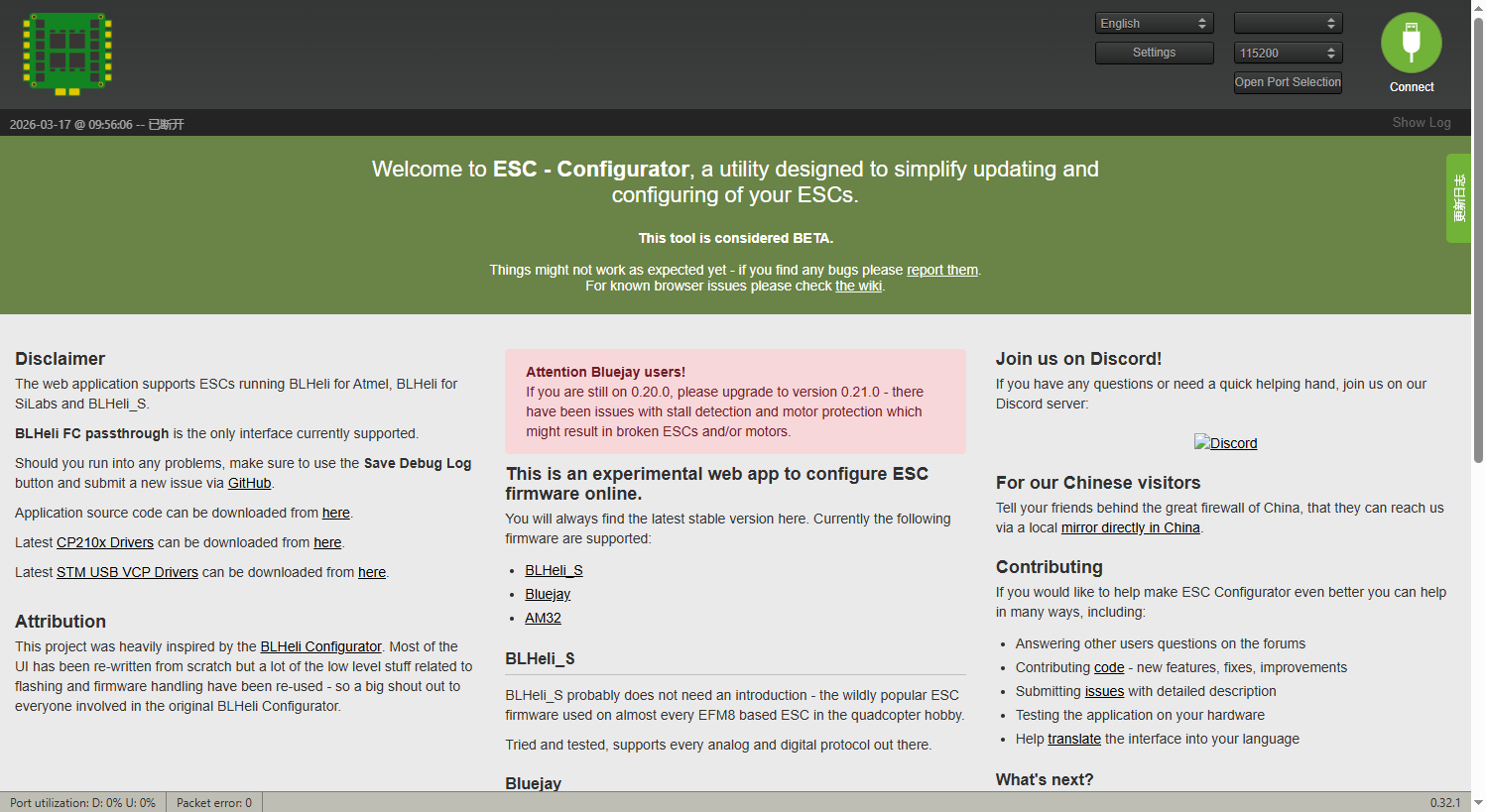Open the English language dropdown

[x=1154, y=22]
